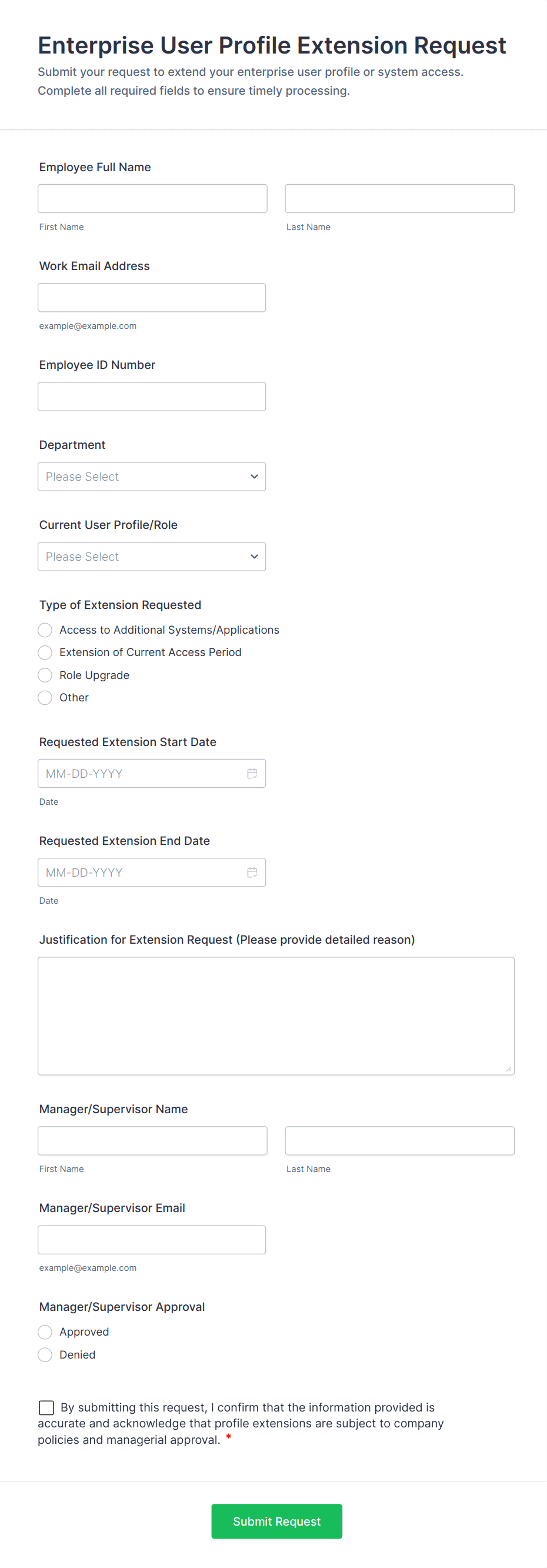
Task: Click the Submit Request button
Action: (x=276, y=1521)
